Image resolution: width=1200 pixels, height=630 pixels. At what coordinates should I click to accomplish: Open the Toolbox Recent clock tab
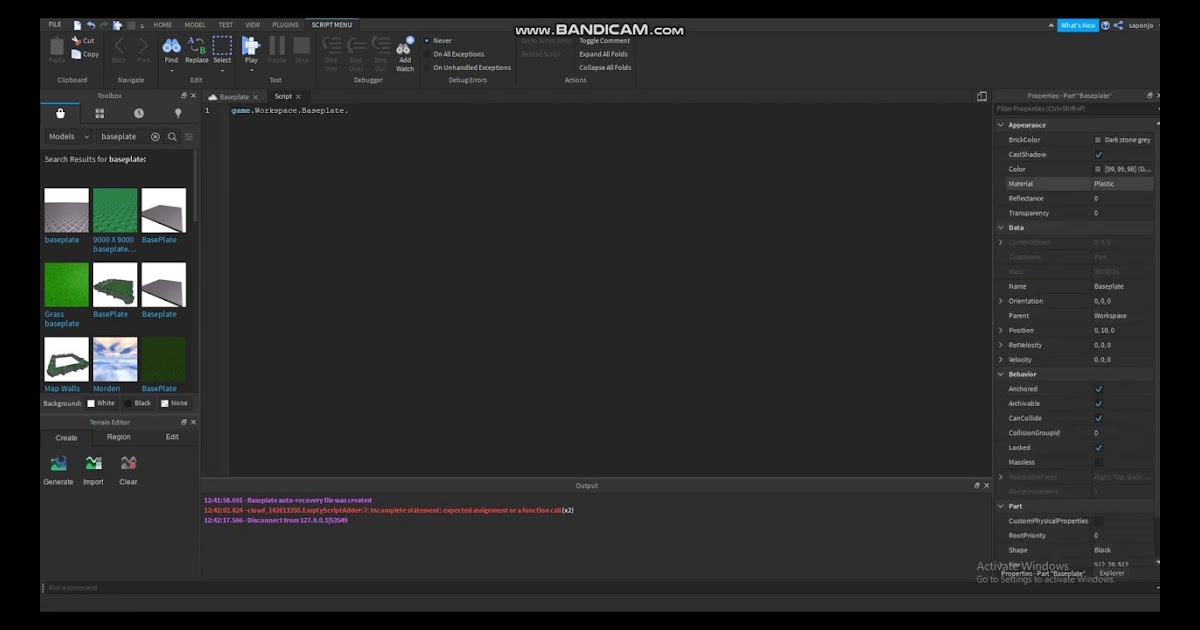click(138, 113)
